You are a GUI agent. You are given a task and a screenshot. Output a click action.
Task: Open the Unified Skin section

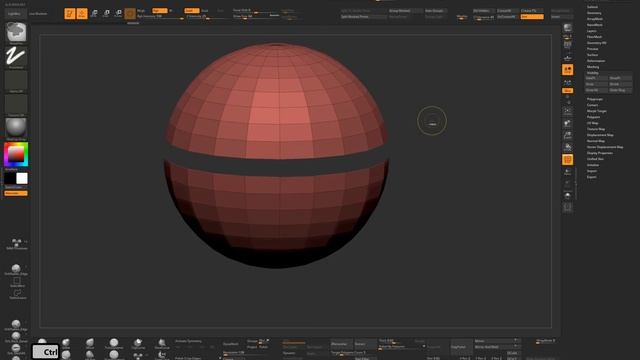[x=595, y=159]
